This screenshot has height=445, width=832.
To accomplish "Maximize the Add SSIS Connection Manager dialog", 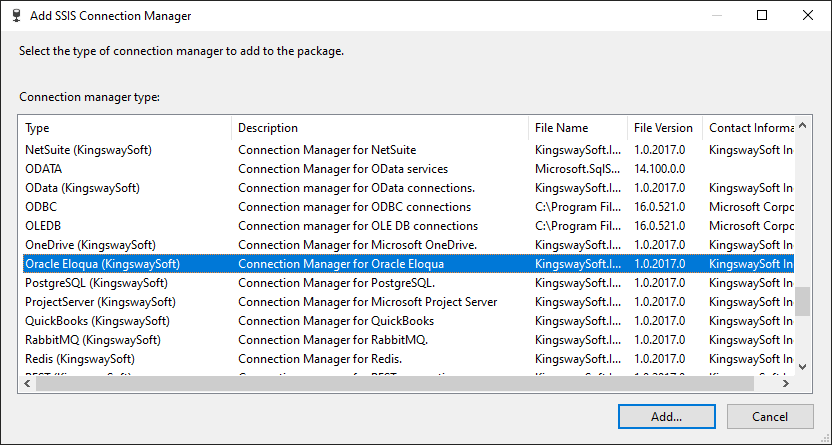I will pos(762,15).
